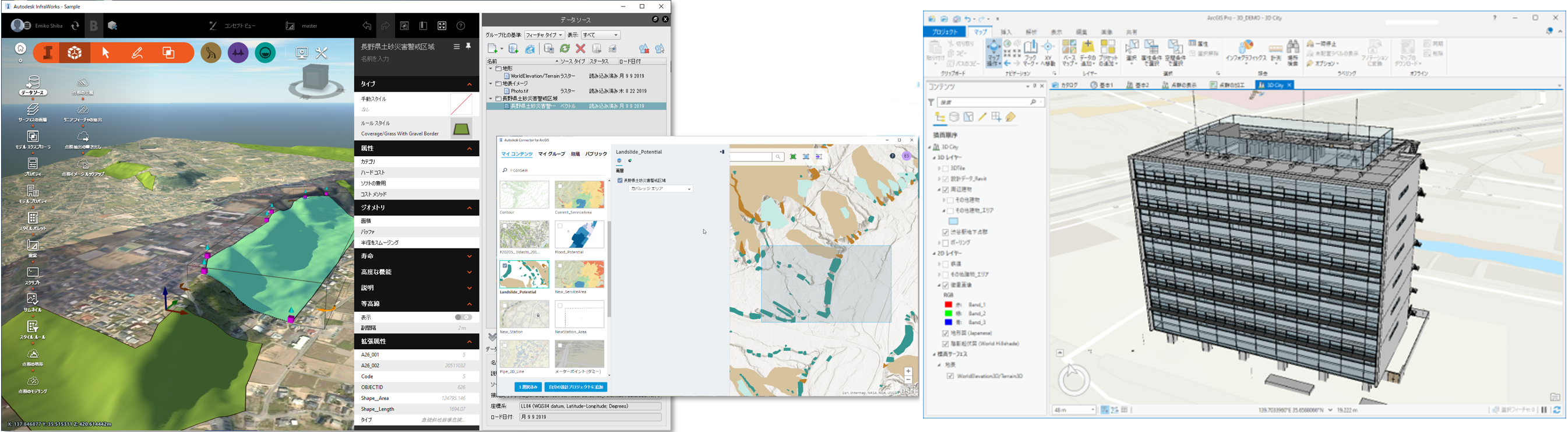This screenshot has height=432, width=1568.
Task: Uncheck the 長野県土砂災害警戒区域 layer checkbox
Action: pos(620,180)
